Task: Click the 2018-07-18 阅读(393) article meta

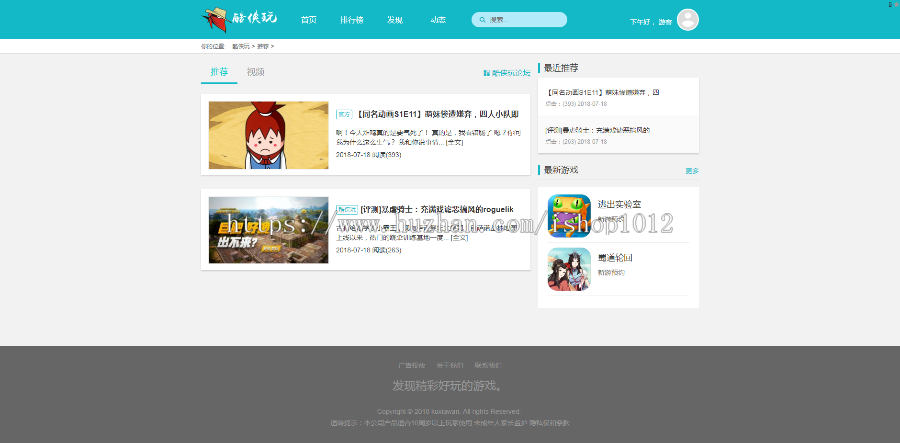Action: click(368, 155)
